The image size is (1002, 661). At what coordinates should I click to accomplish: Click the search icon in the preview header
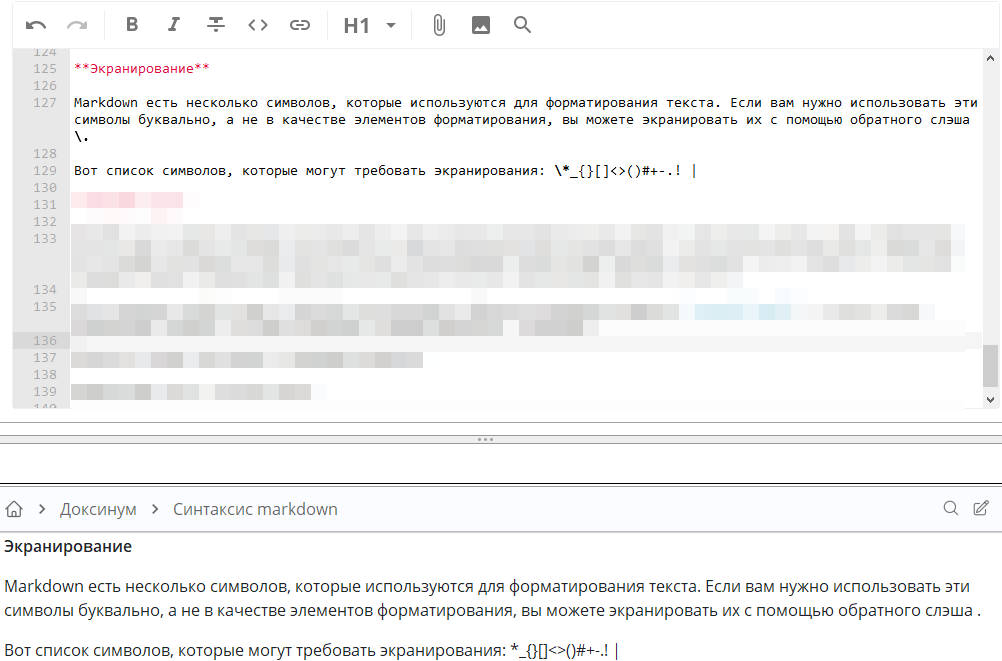click(x=951, y=508)
